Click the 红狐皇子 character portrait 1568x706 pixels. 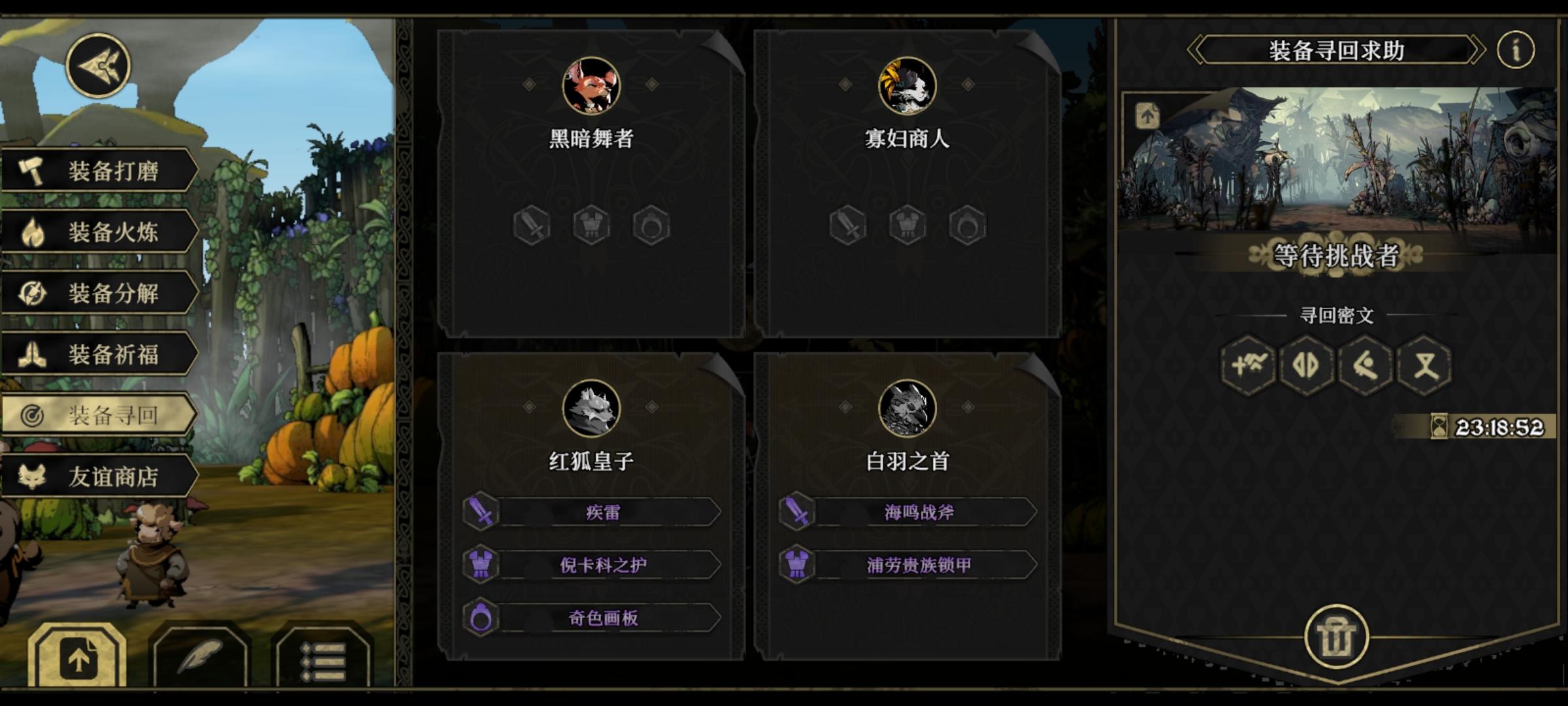coord(591,409)
